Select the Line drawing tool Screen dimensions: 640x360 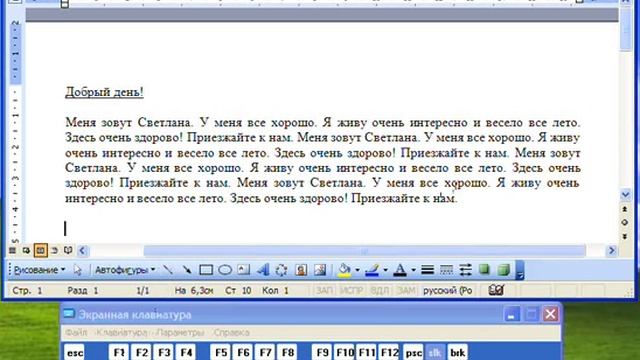point(168,270)
